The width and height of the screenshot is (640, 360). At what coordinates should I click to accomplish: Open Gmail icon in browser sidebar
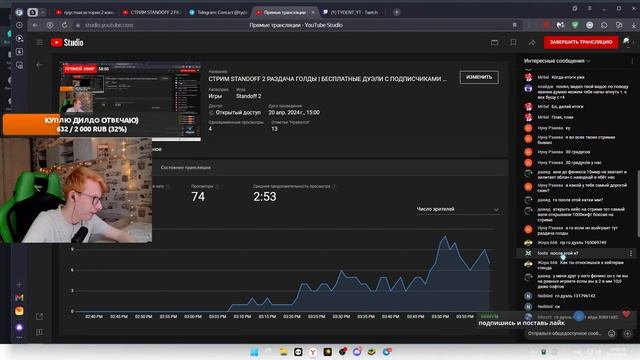19,298
